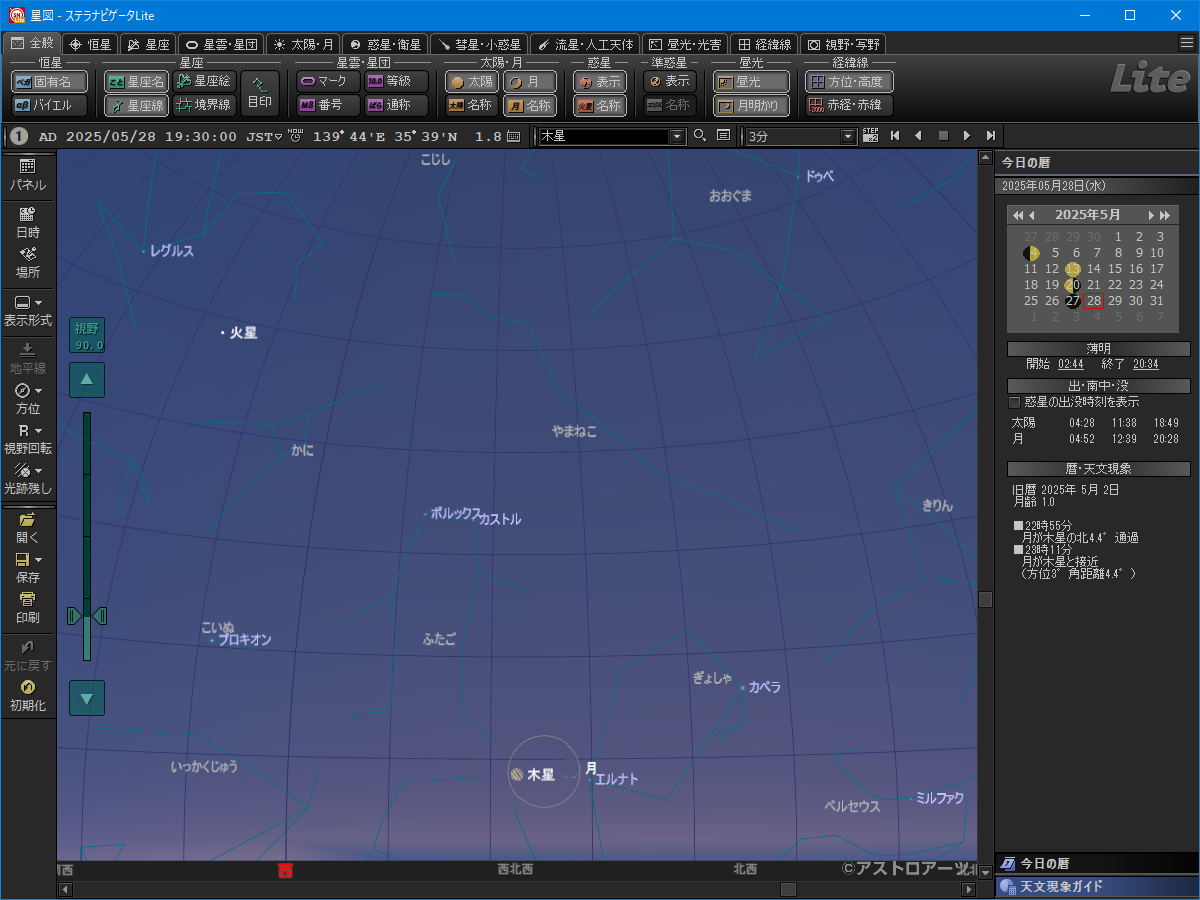Toggle the nebula 番号 number button

coord(328,105)
